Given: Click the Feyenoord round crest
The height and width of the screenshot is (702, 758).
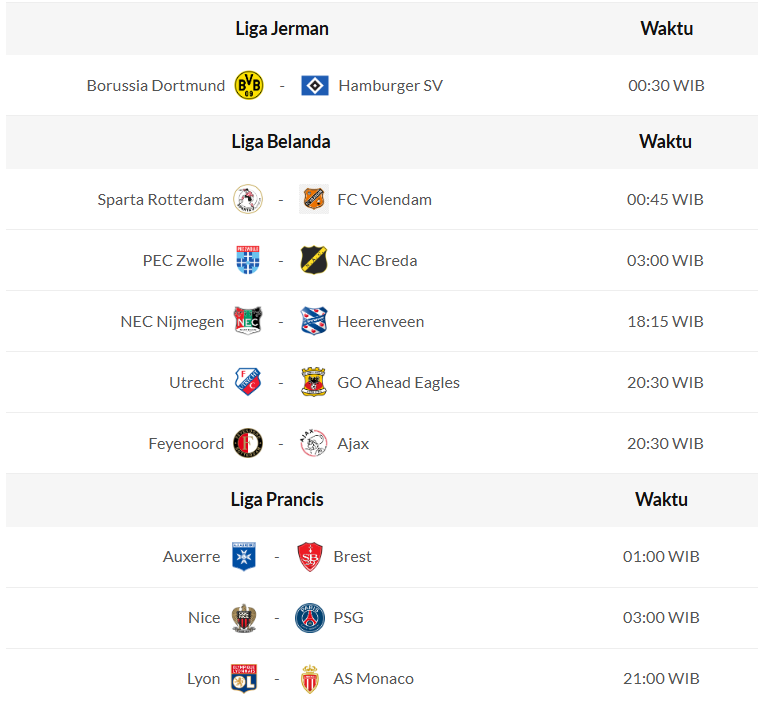Looking at the screenshot, I should coord(248,443).
